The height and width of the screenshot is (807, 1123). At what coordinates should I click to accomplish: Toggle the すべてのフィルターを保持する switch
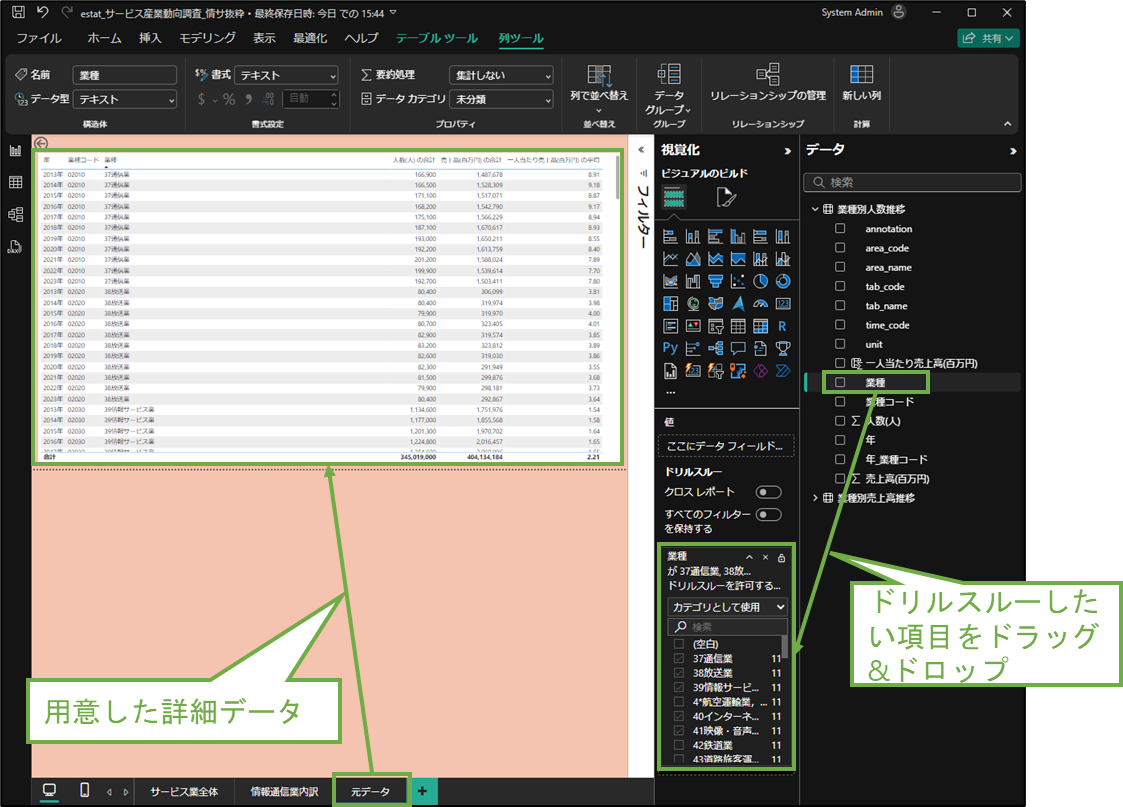(x=768, y=514)
